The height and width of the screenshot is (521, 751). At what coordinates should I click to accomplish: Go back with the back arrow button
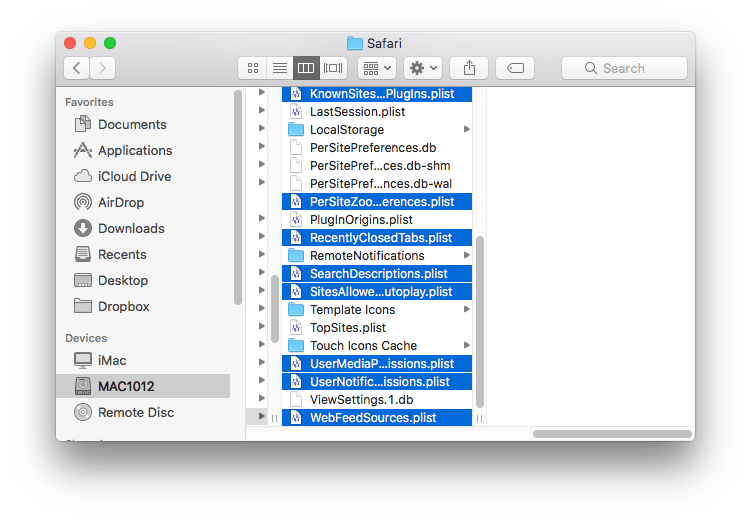tap(77, 68)
